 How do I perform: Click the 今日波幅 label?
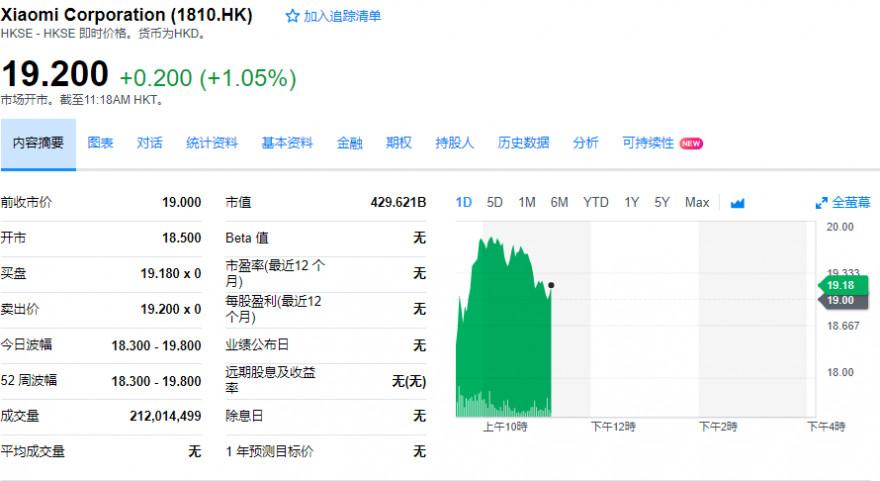point(26,345)
